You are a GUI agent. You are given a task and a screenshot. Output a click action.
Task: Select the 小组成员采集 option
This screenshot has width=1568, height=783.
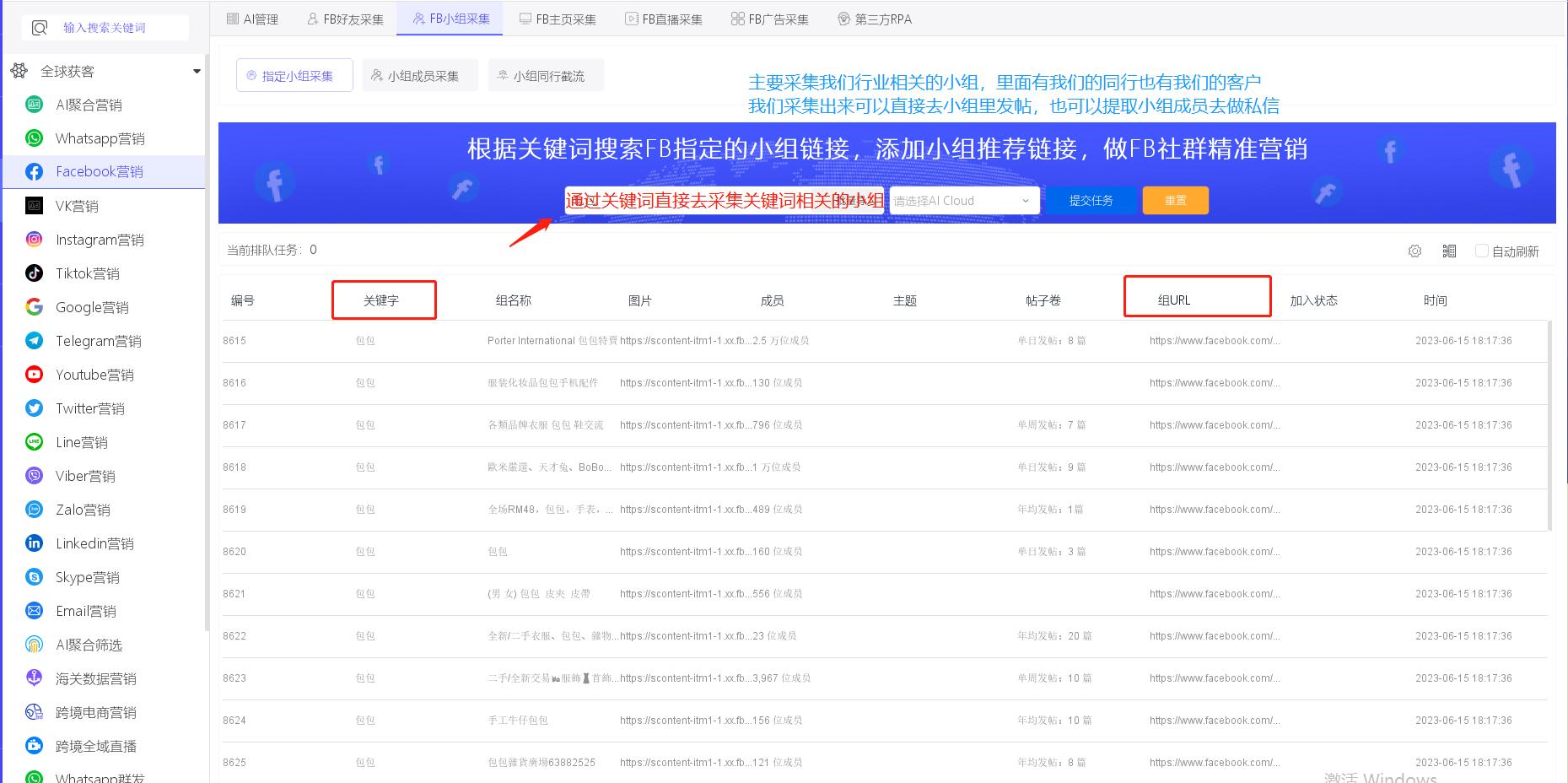(x=420, y=75)
